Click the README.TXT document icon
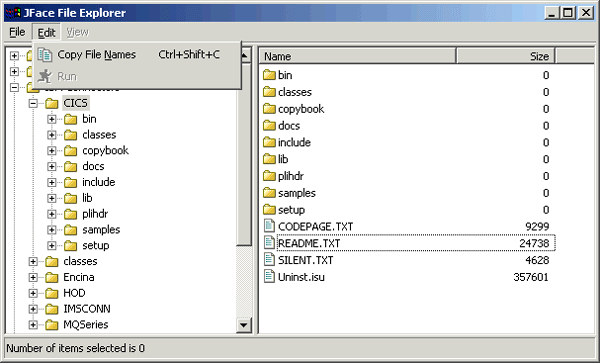The image size is (600, 363). (x=269, y=243)
